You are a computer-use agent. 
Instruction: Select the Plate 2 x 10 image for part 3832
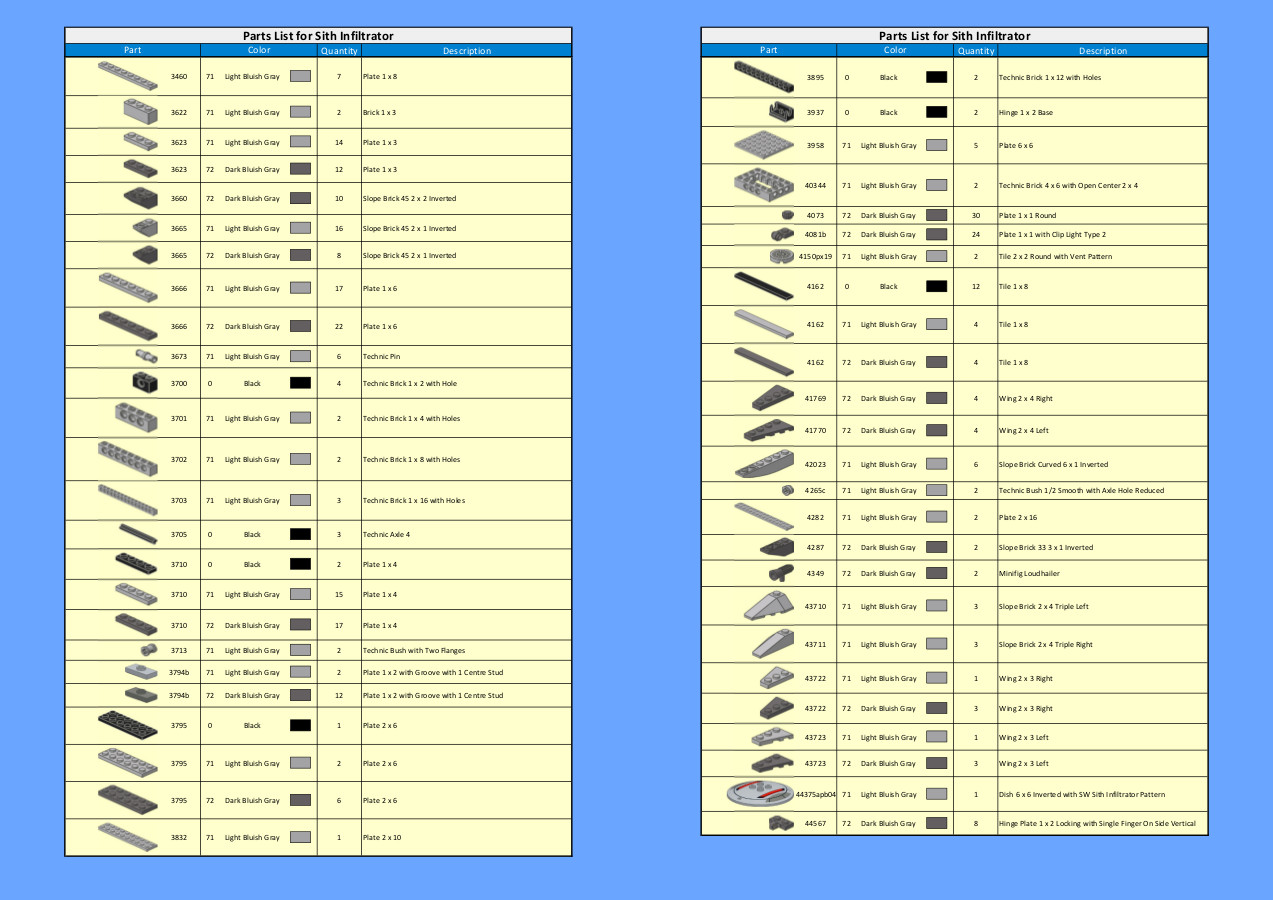[128, 836]
